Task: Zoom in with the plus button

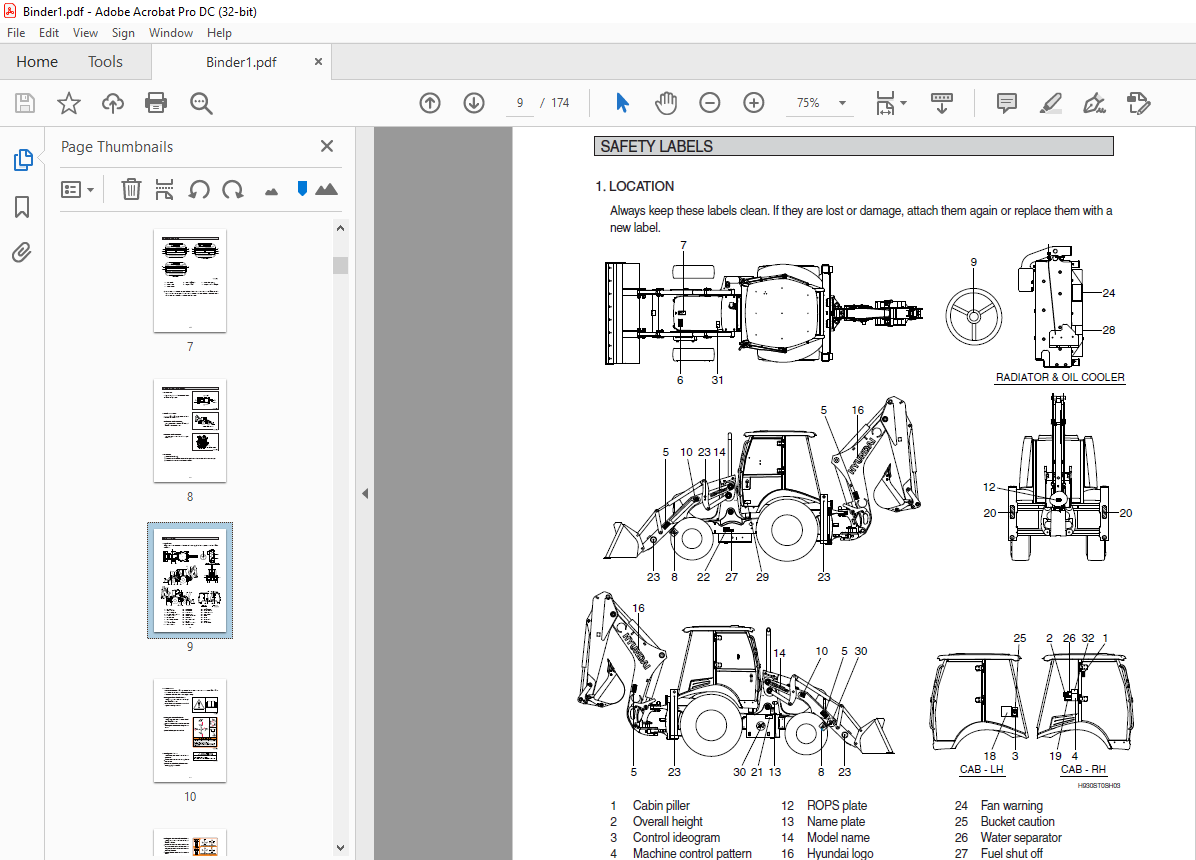Action: pyautogui.click(x=754, y=103)
